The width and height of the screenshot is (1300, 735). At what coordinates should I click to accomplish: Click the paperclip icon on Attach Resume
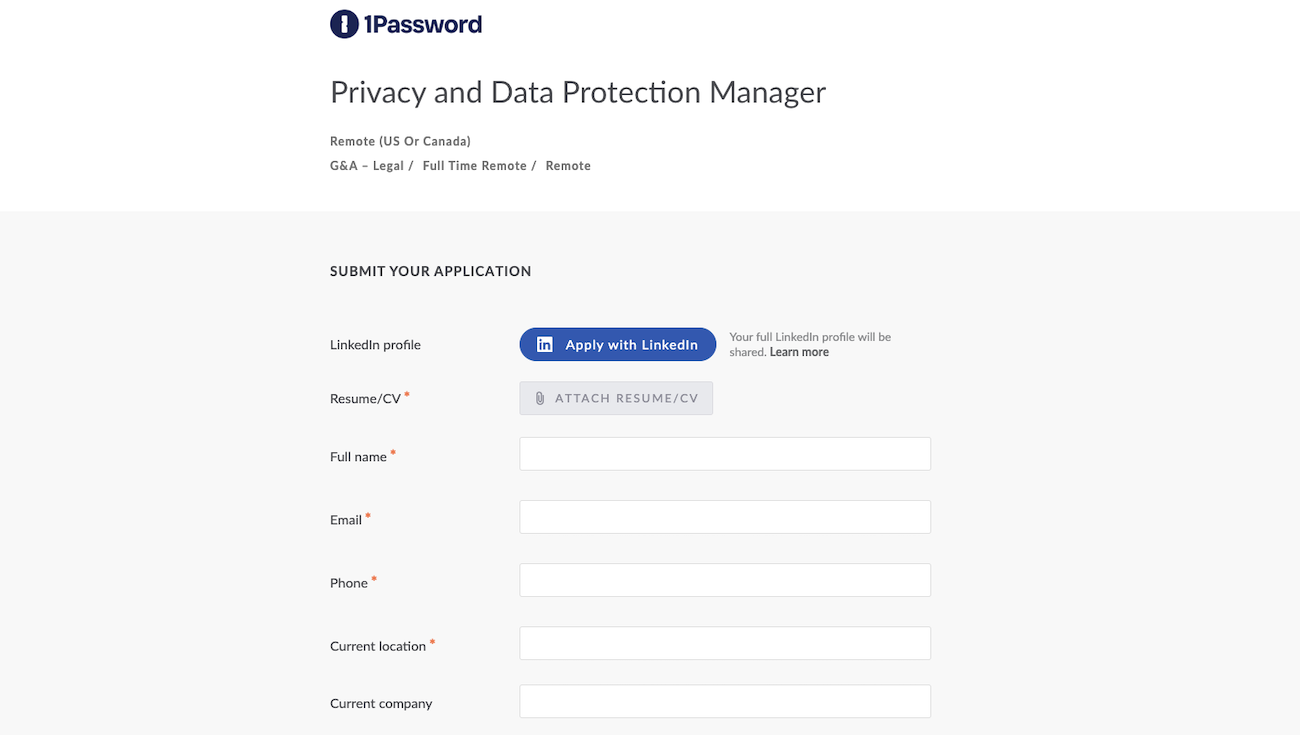tap(540, 398)
